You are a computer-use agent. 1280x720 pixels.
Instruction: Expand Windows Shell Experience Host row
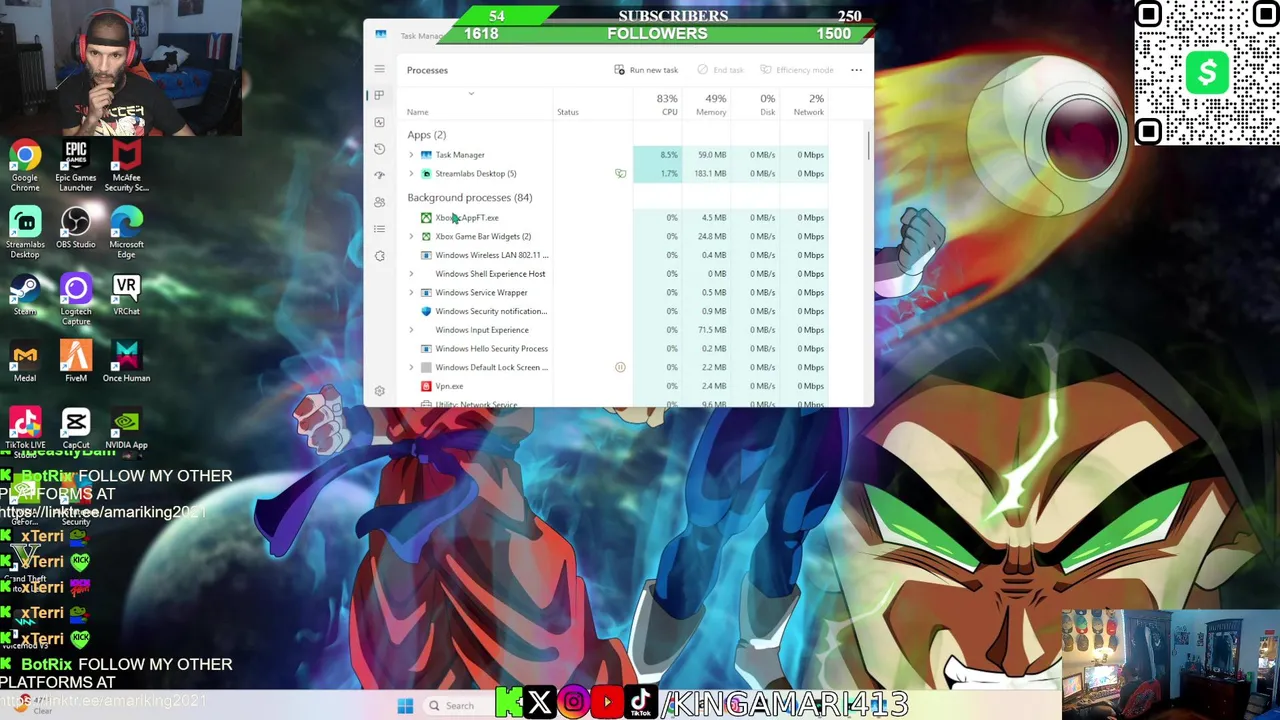tap(411, 274)
